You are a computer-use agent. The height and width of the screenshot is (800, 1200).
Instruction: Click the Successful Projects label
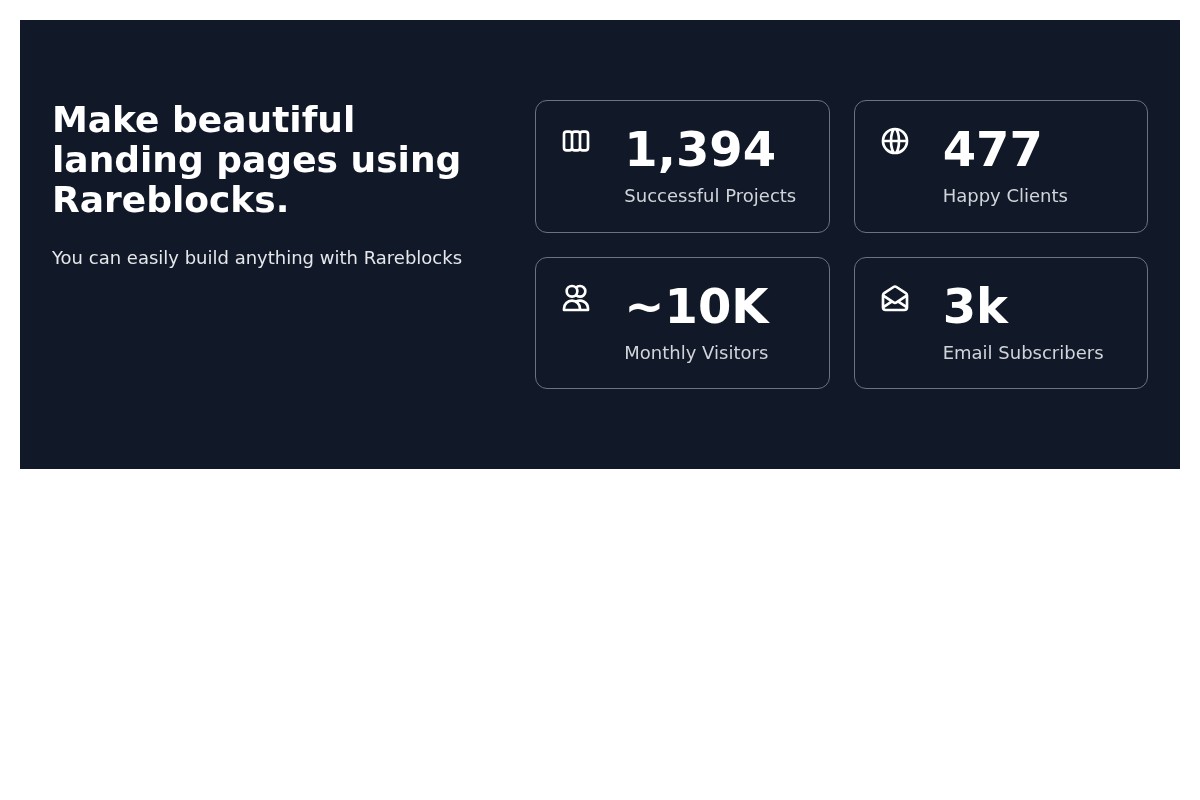point(710,196)
